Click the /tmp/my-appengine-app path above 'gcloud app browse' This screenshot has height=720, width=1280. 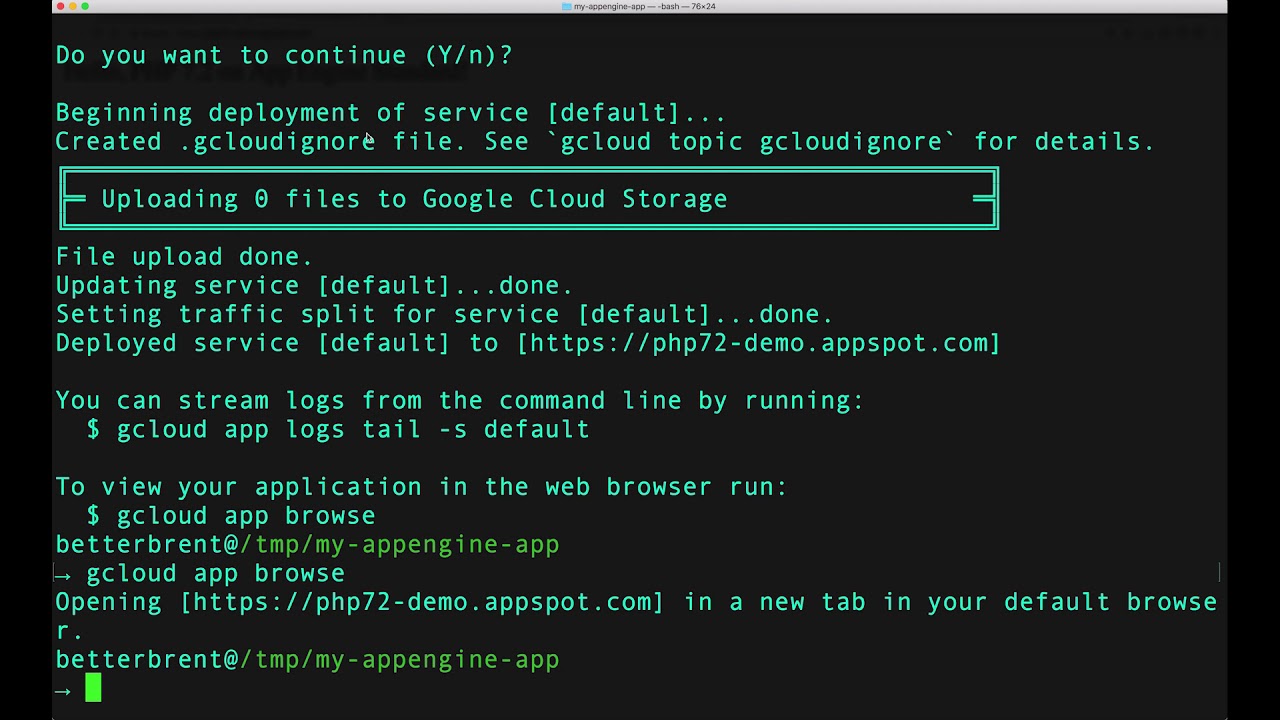[x=400, y=545]
